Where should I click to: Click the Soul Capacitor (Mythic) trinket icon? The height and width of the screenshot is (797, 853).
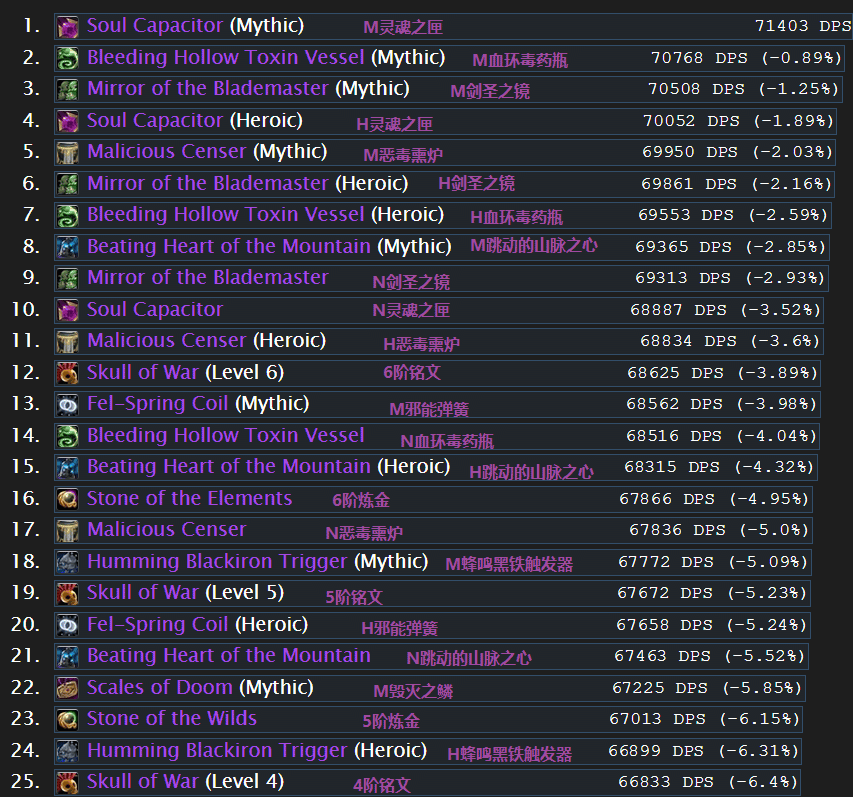[68, 27]
